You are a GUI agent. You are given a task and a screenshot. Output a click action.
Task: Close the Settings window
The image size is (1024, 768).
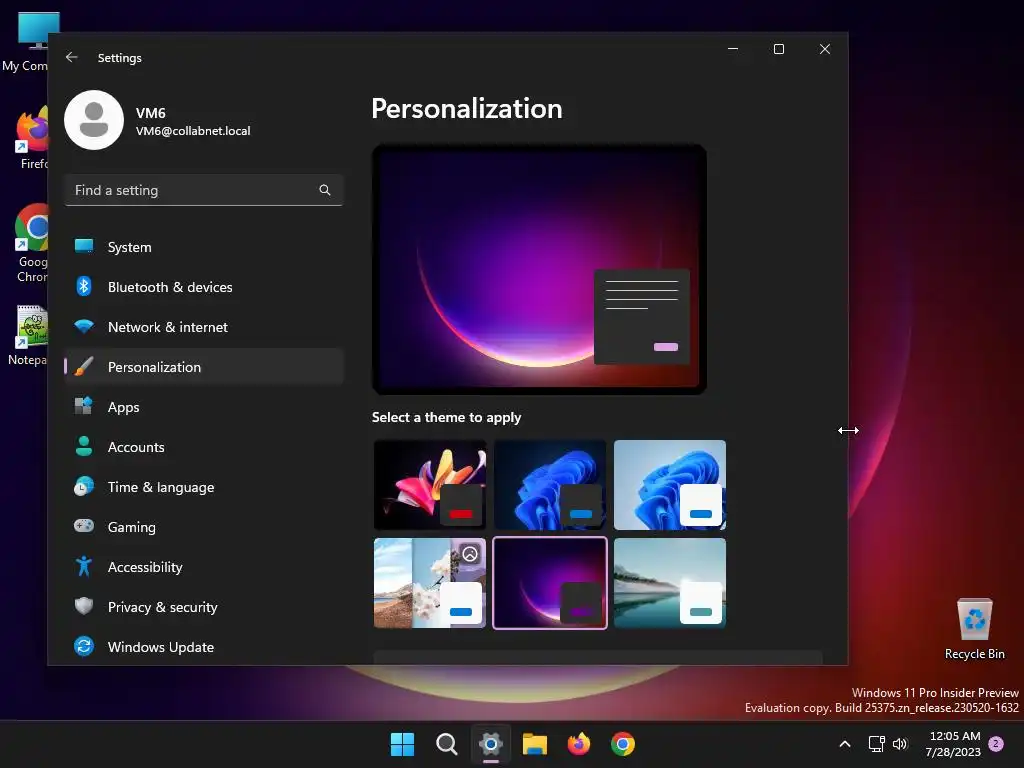tap(825, 49)
